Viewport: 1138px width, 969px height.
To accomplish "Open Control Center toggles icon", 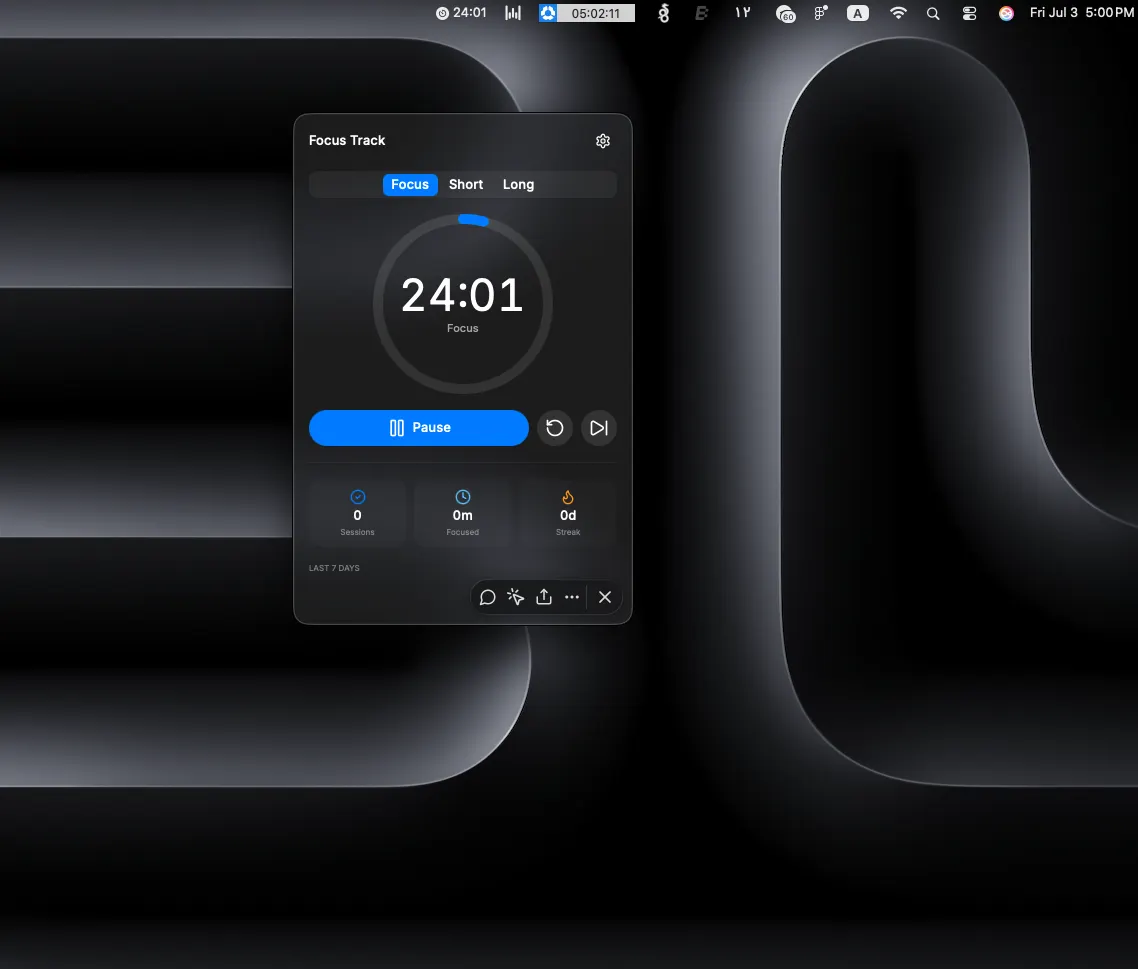I will point(969,13).
